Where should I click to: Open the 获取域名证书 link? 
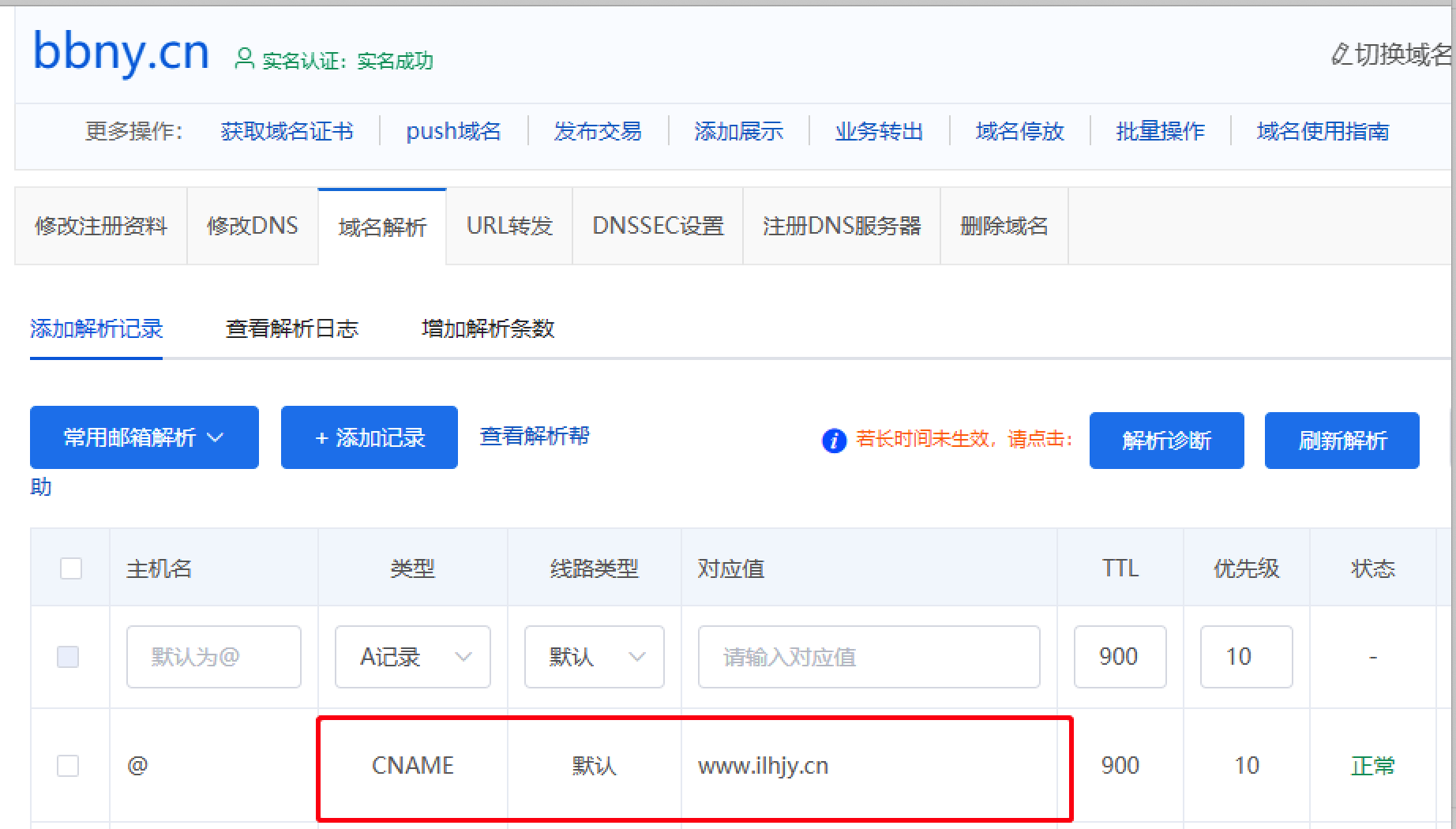287,131
